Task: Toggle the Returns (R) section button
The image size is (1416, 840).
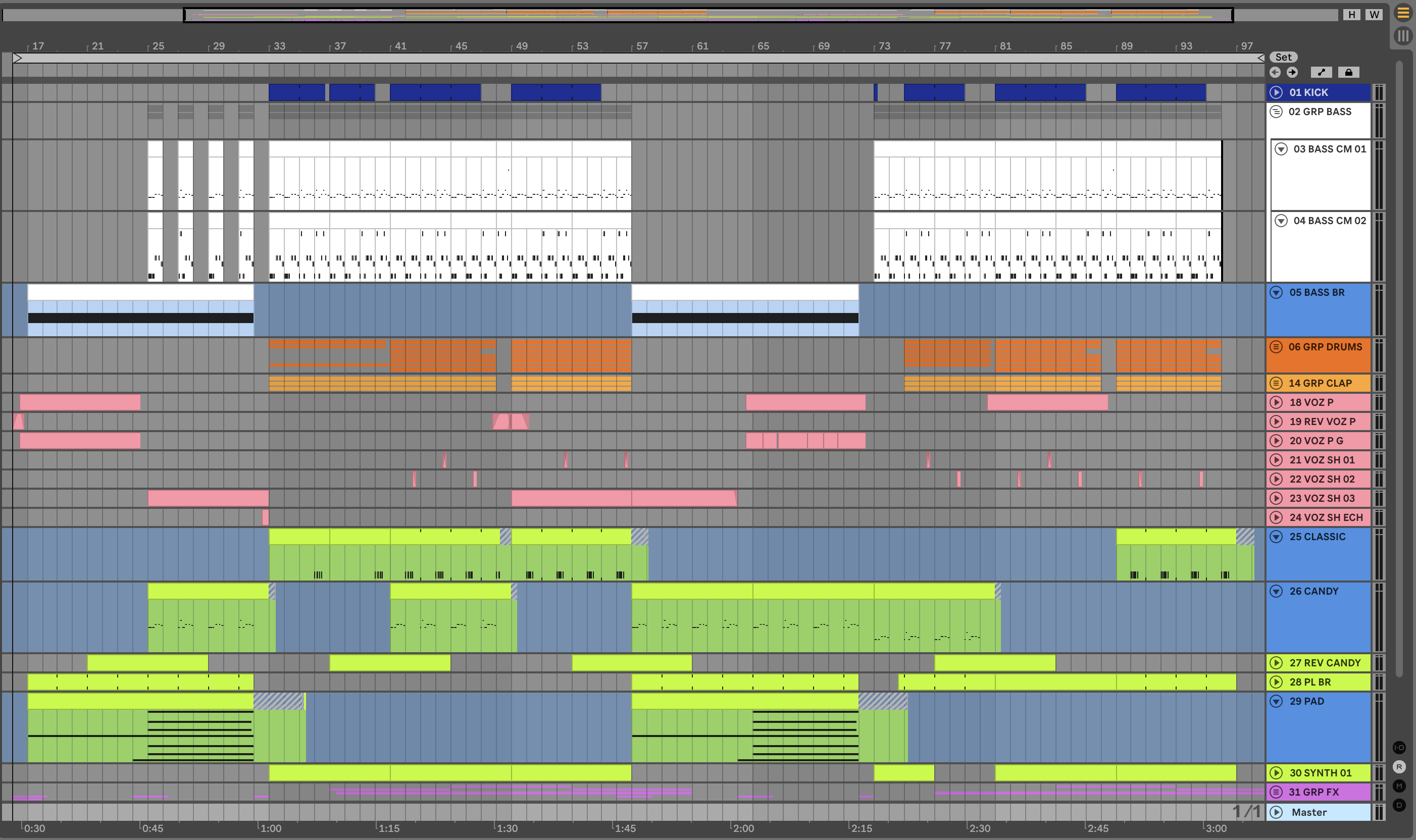Action: tap(1399, 767)
